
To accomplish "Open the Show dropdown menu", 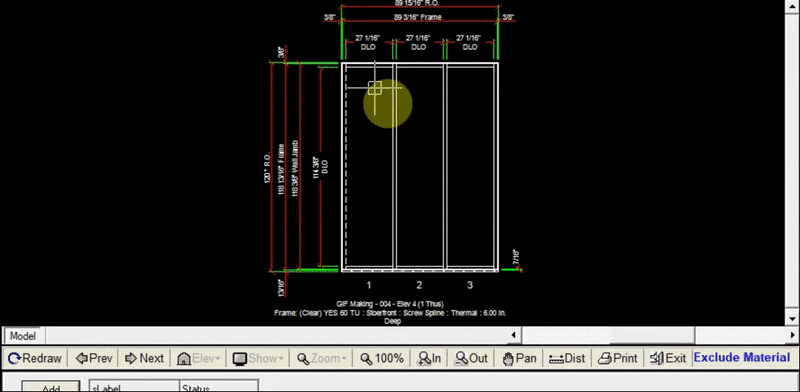I will coord(258,358).
